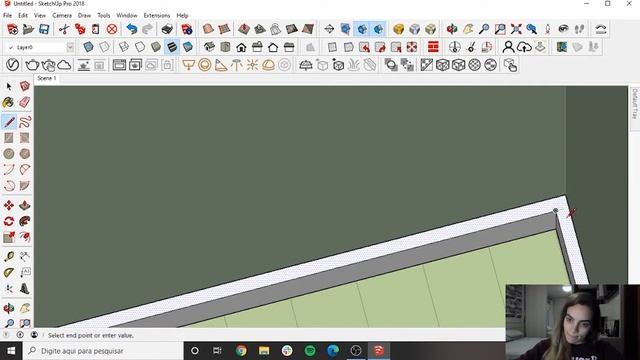Open the Help menu
Screen dimensions: 640x360
[182, 16]
